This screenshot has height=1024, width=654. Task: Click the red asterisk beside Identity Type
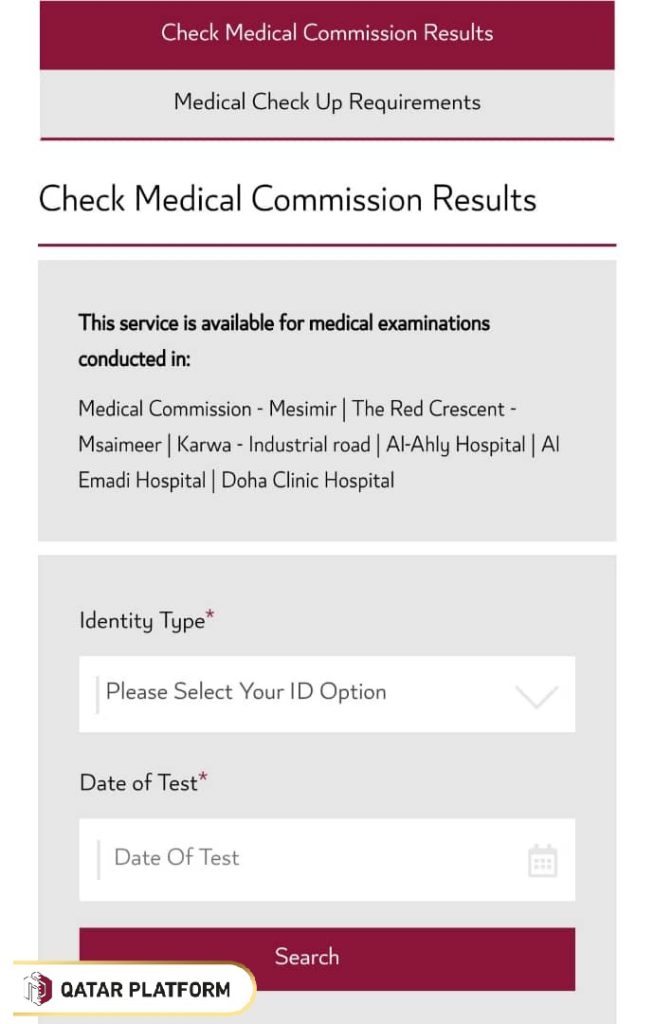click(x=211, y=613)
